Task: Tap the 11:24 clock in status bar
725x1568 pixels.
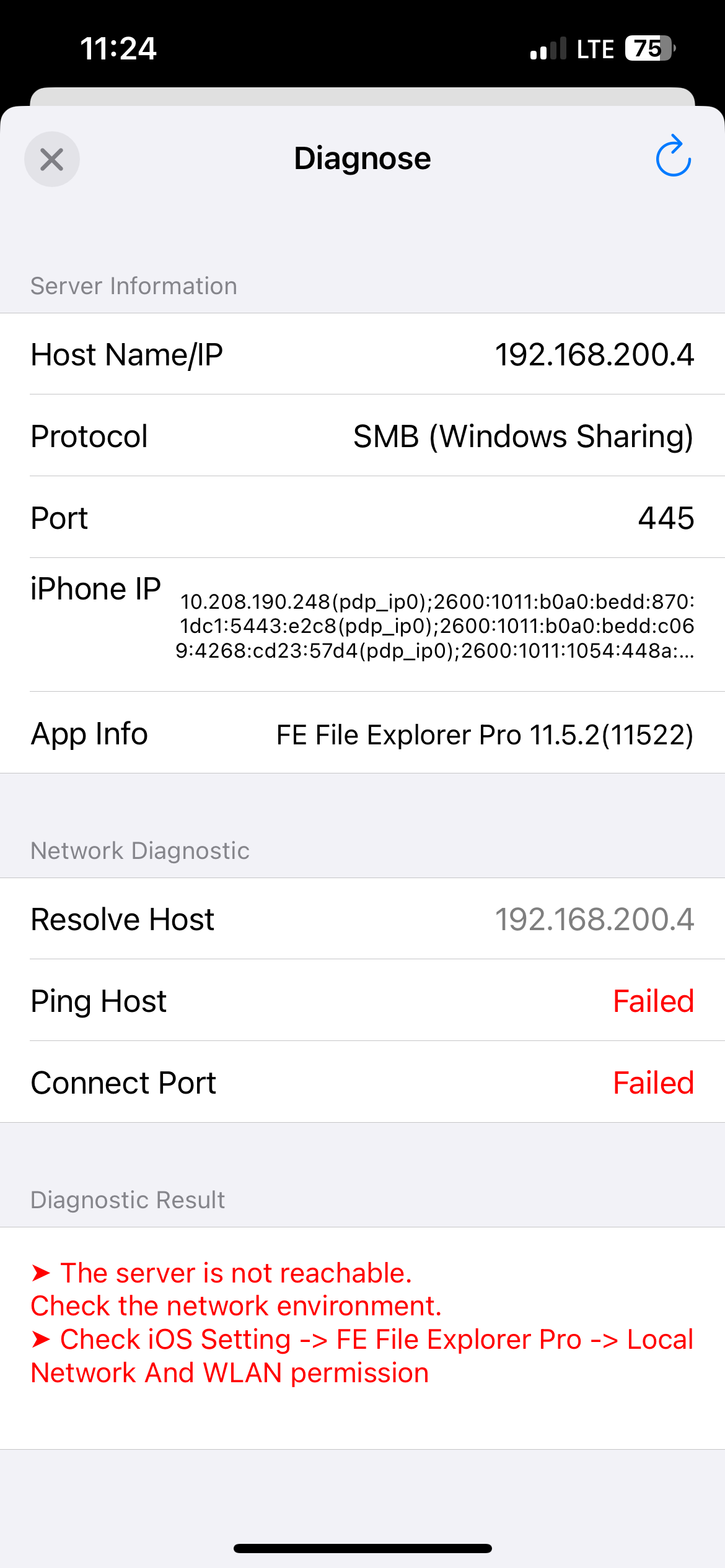Action: (118, 49)
